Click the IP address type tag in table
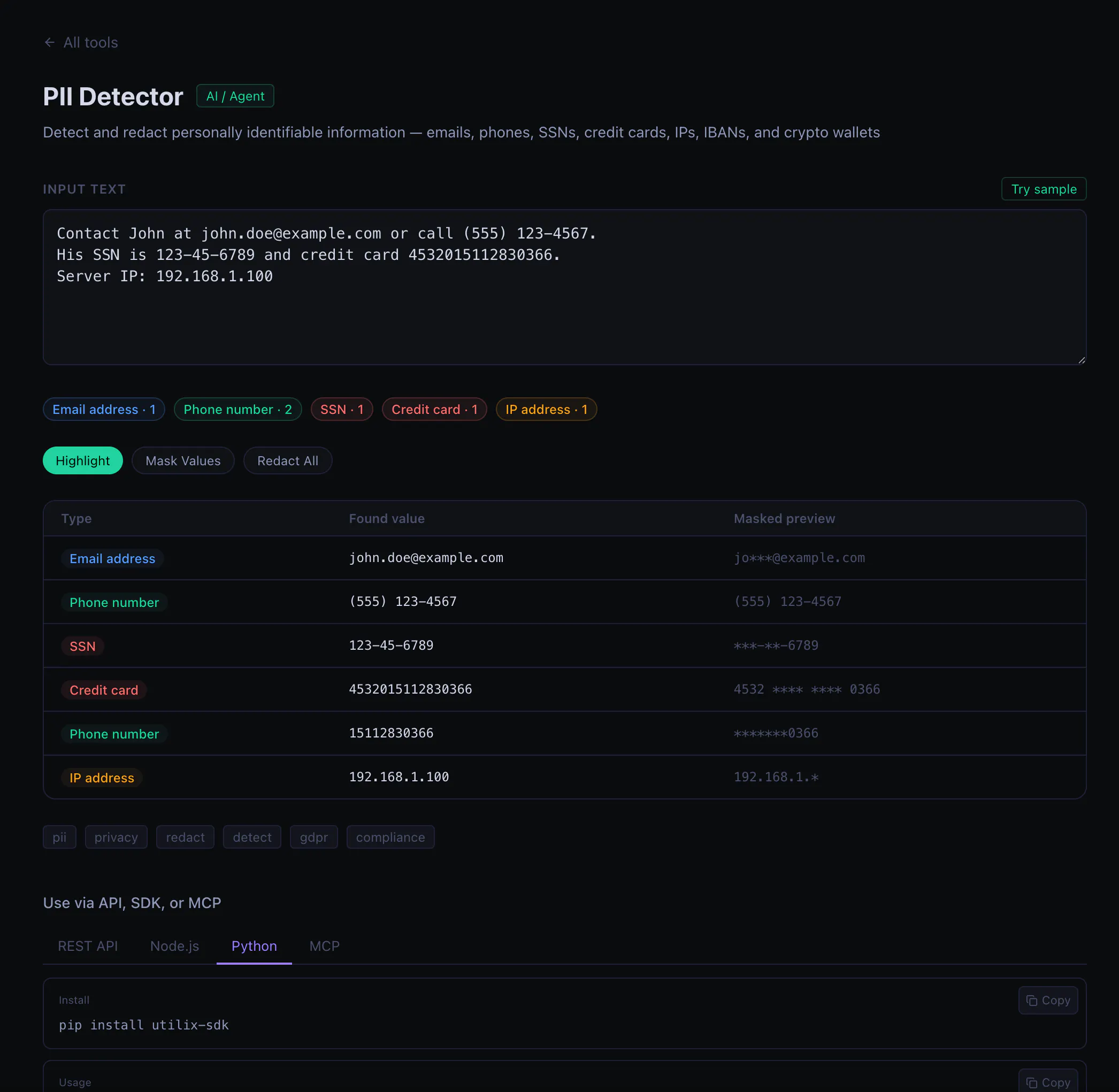 102,777
